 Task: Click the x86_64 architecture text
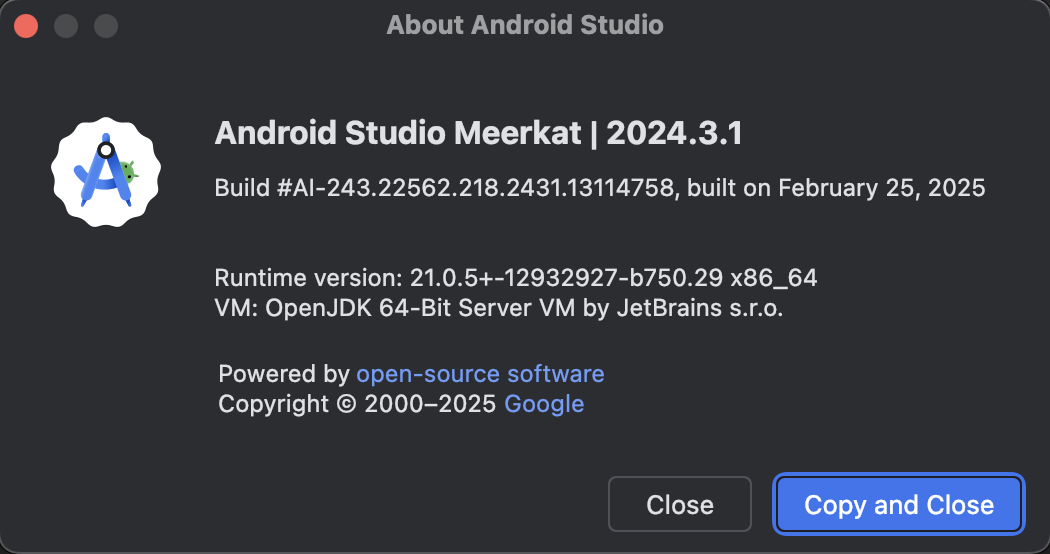click(773, 278)
